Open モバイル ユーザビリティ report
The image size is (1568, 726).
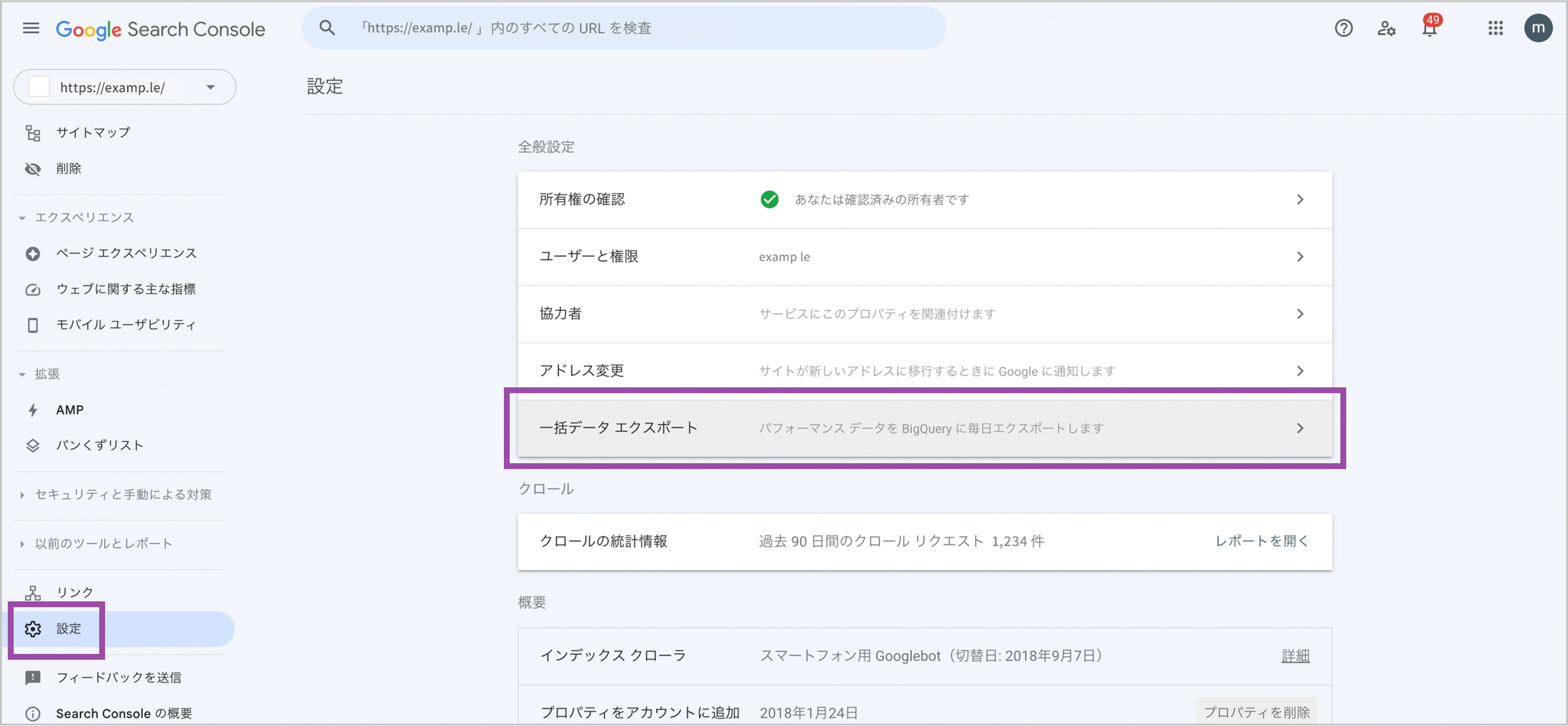coord(126,325)
